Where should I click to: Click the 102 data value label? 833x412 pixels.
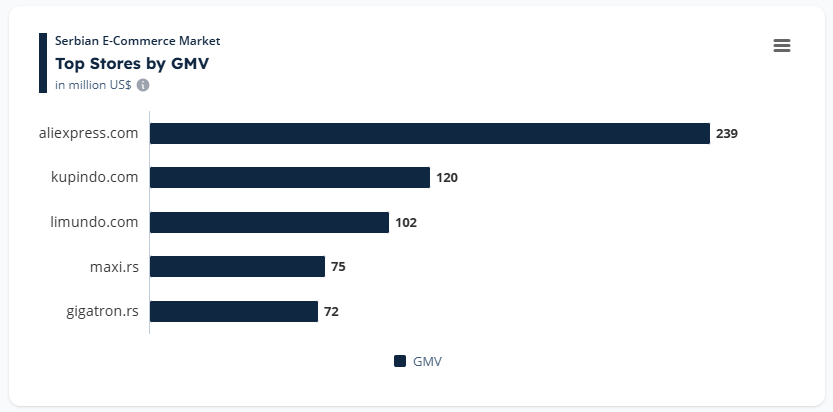pyautogui.click(x=406, y=222)
